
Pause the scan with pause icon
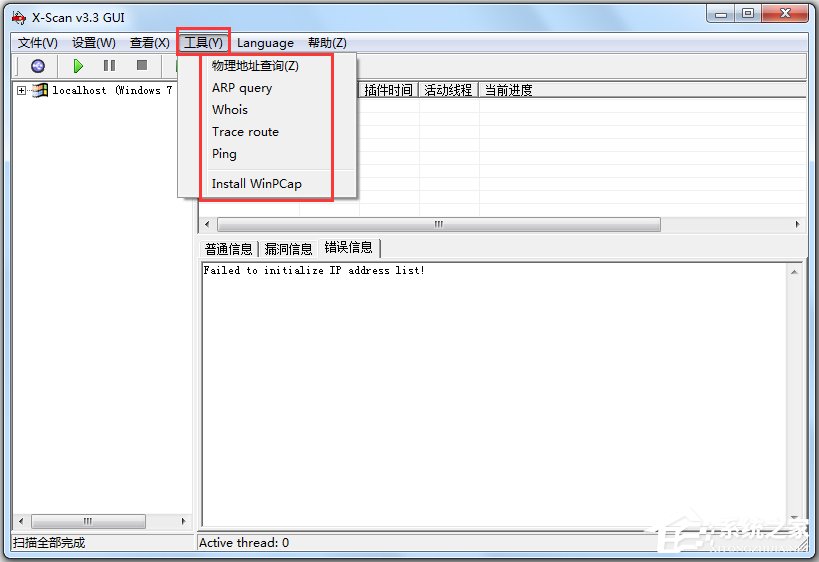(x=109, y=66)
